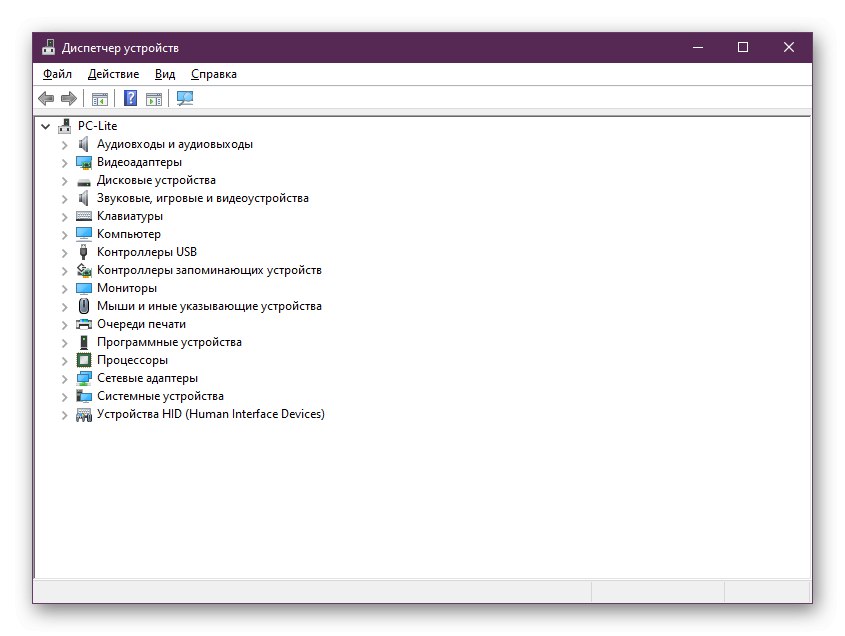Image resolution: width=845 pixels, height=636 pixels.
Task: Expand the Клавиатуры chevron
Action: pyautogui.click(x=65, y=217)
